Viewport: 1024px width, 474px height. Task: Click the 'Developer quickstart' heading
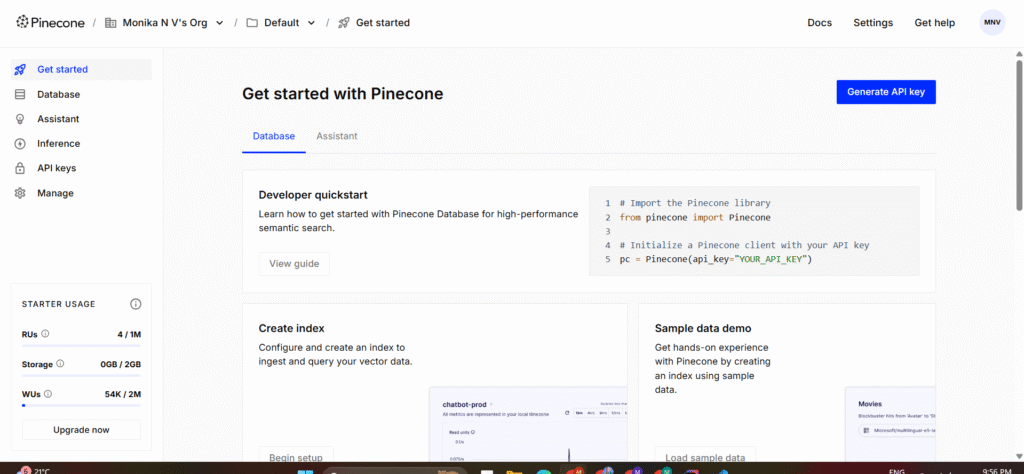313,195
